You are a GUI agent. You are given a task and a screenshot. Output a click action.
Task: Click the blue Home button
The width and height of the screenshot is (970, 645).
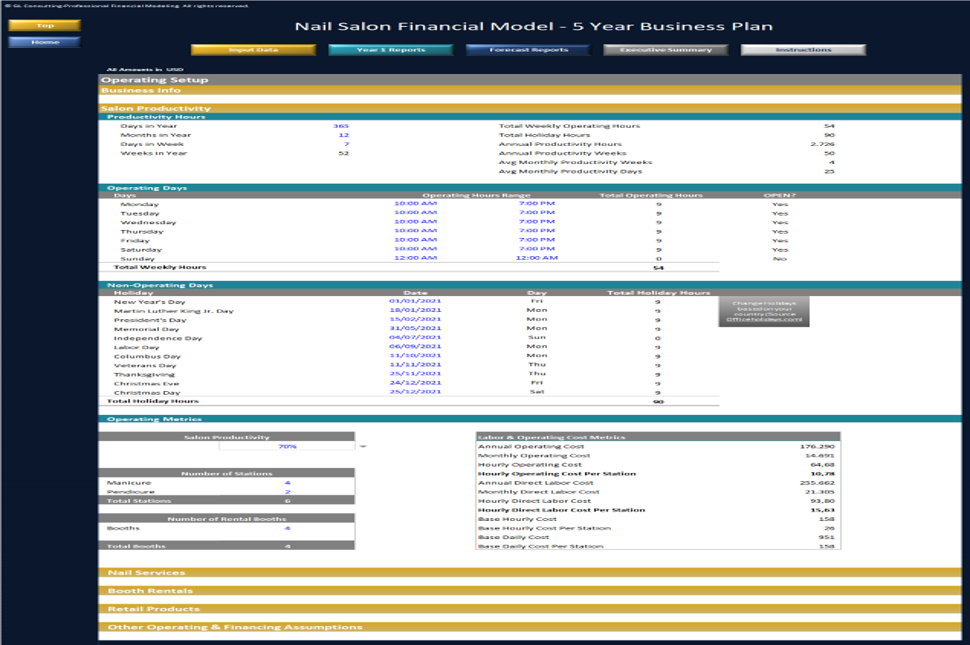pos(45,42)
